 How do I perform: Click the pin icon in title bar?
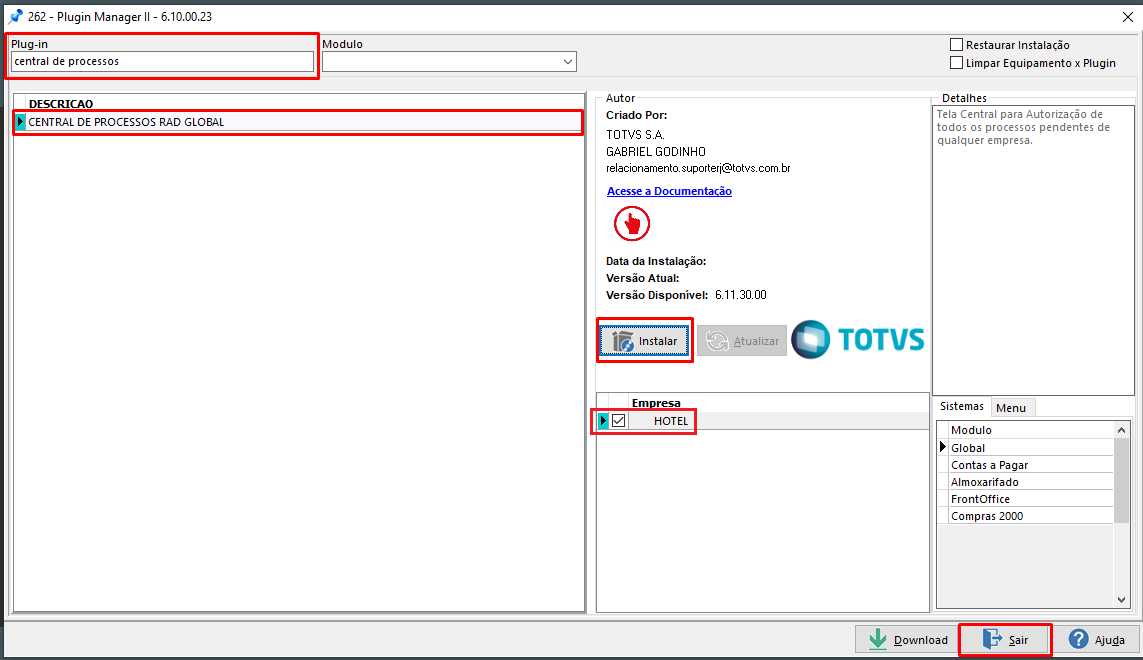click(15, 16)
